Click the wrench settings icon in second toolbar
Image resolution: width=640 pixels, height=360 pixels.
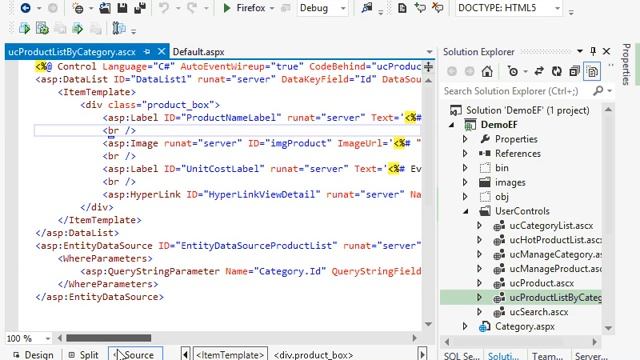[119, 28]
